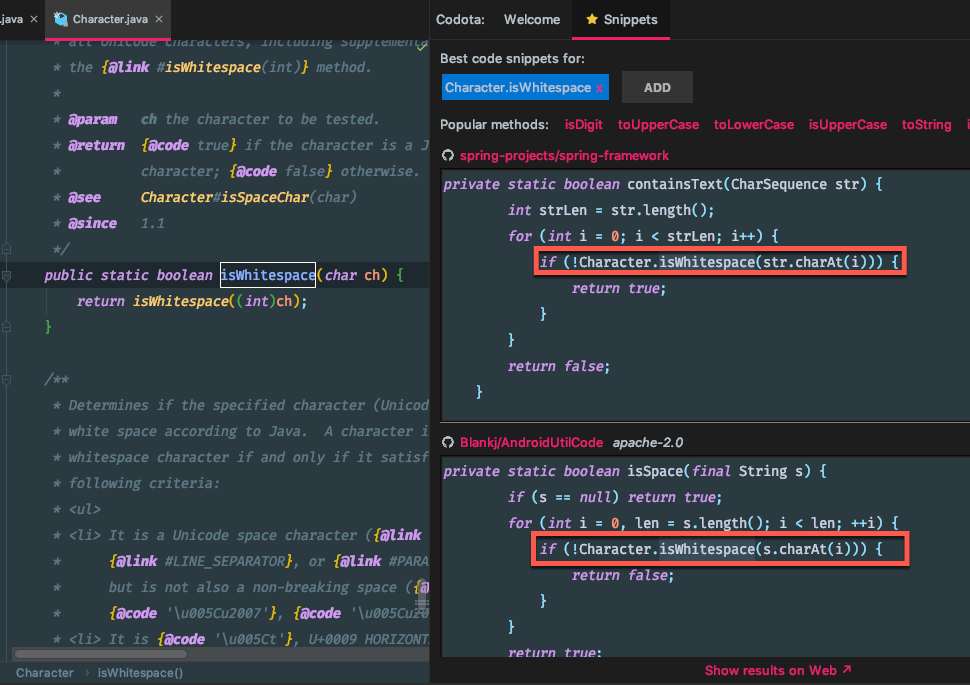
Task: Choose isDigit from popular methods
Action: coord(584,125)
